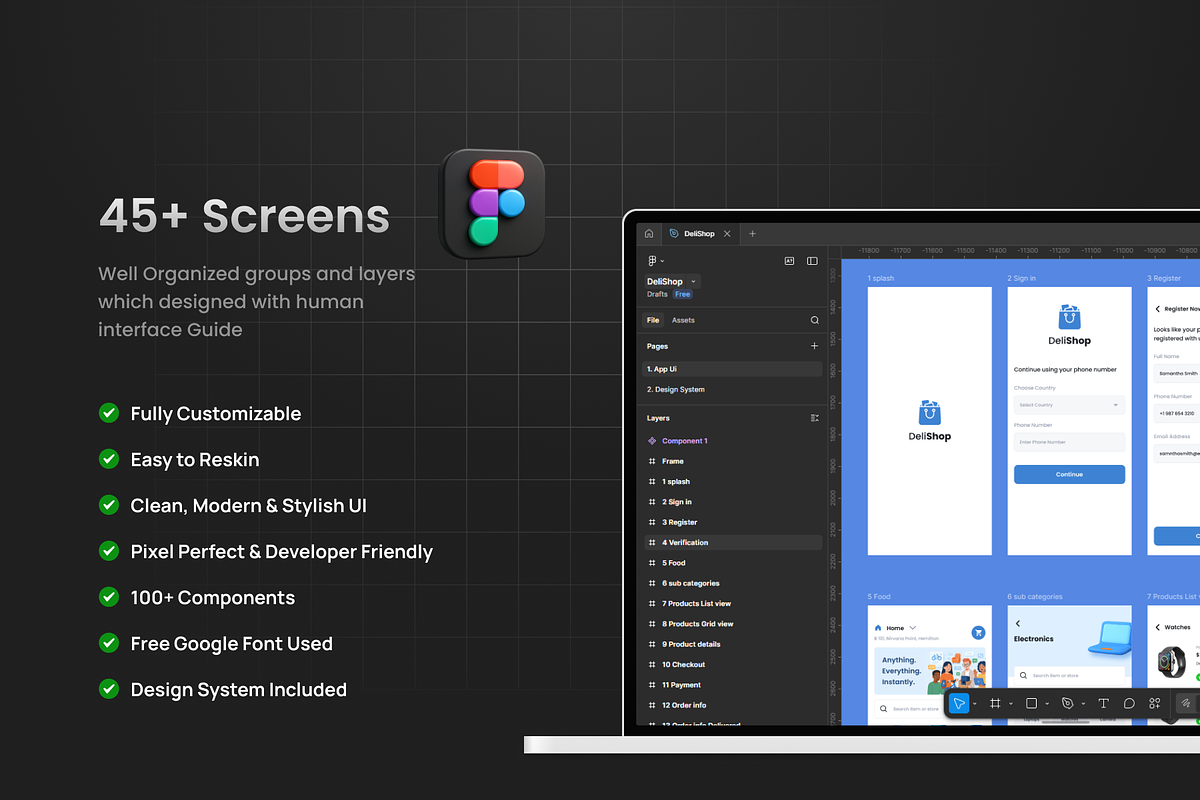Viewport: 1200px width, 800px height.
Task: Open the Figma home icon tab
Action: point(649,234)
